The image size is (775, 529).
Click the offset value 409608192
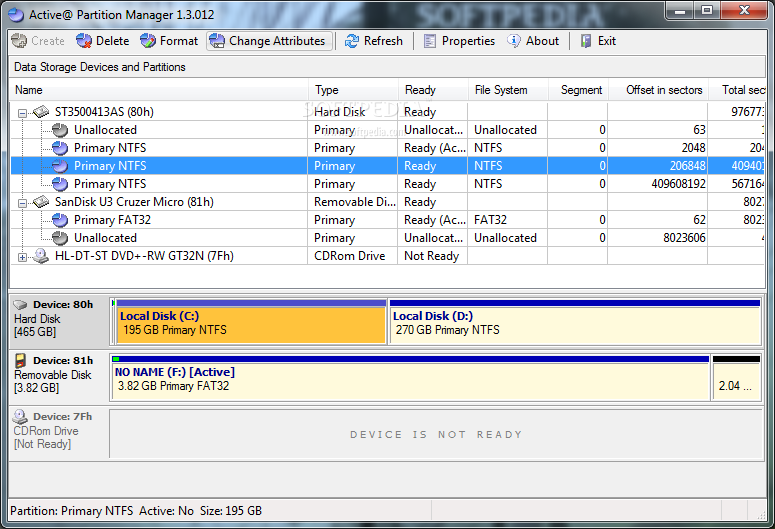678,184
